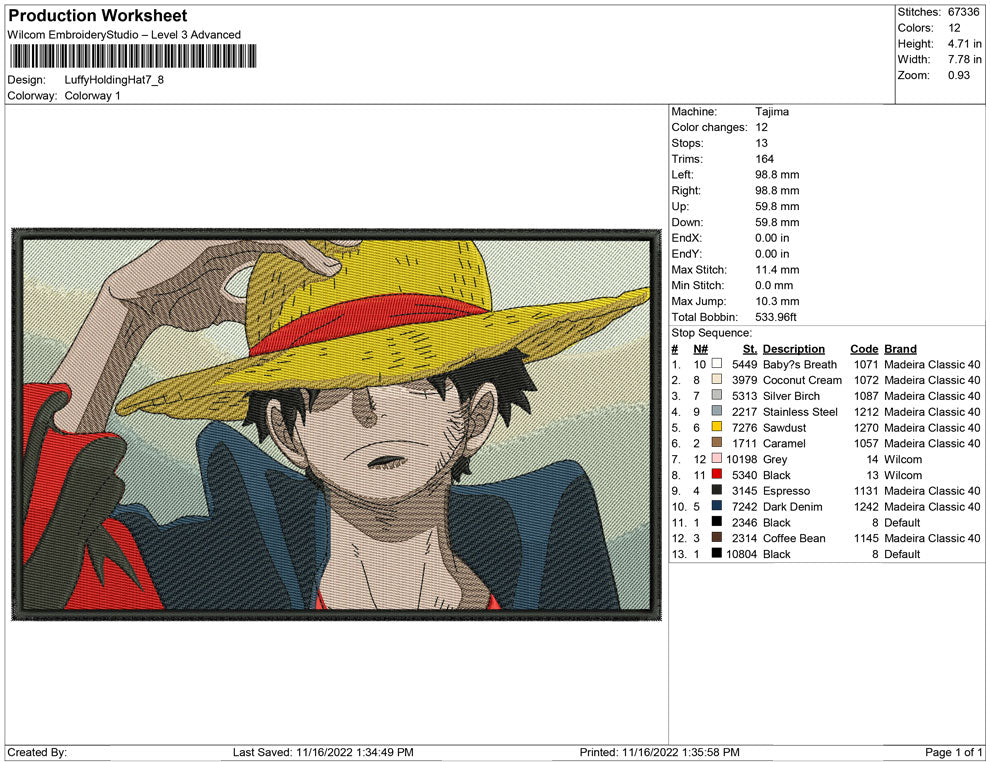Click the 'Colorway 1' value

92,96
